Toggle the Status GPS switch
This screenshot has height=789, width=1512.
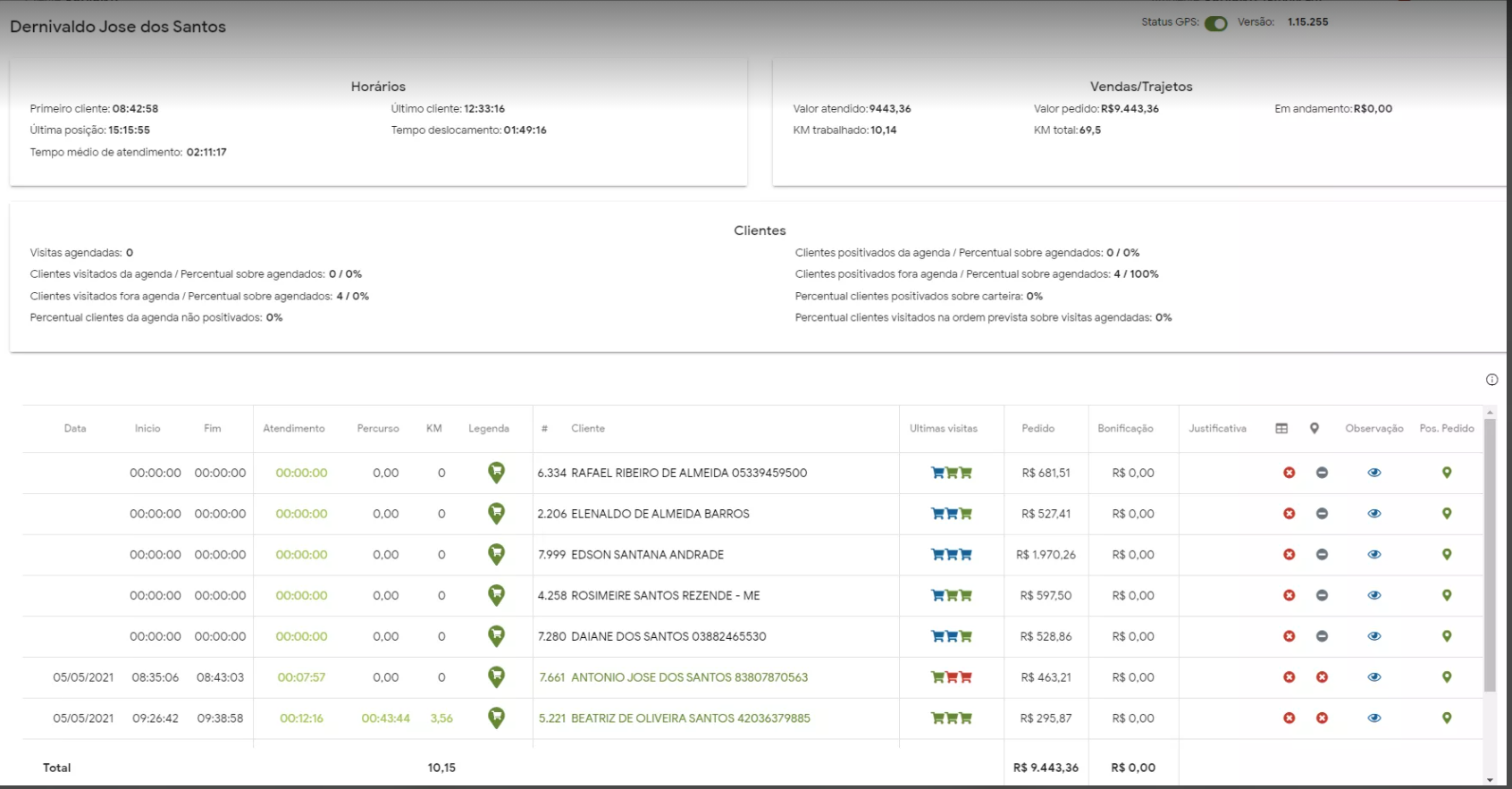[x=1215, y=23]
